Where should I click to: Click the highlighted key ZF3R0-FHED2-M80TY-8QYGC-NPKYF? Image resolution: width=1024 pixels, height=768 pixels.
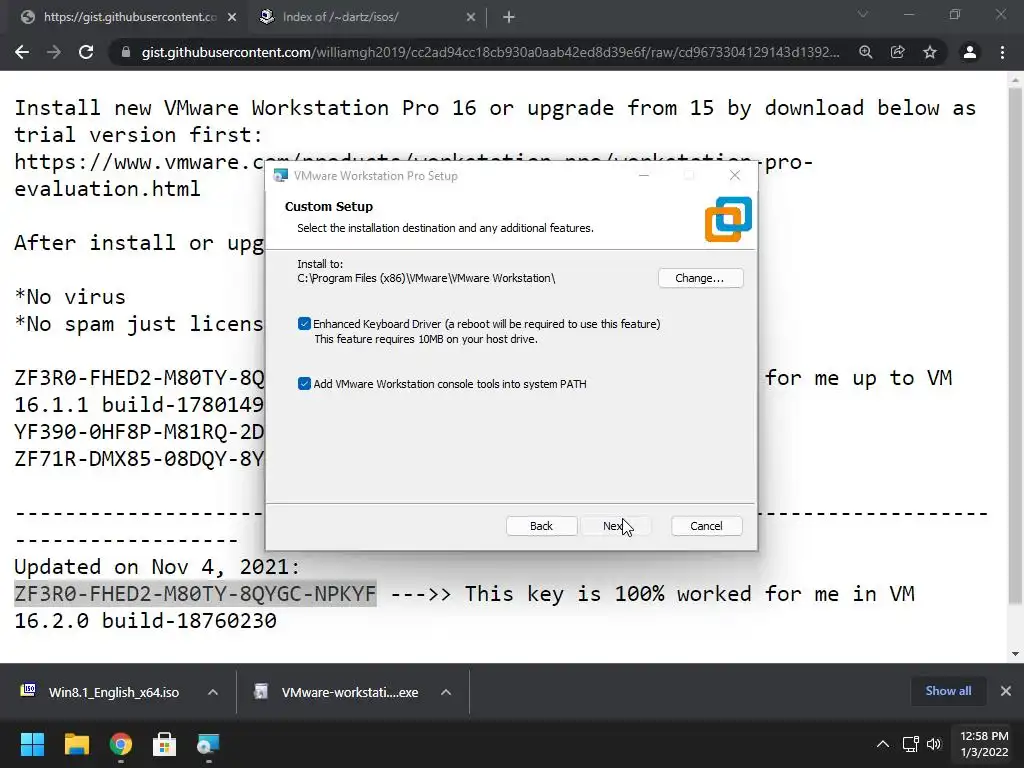point(195,594)
